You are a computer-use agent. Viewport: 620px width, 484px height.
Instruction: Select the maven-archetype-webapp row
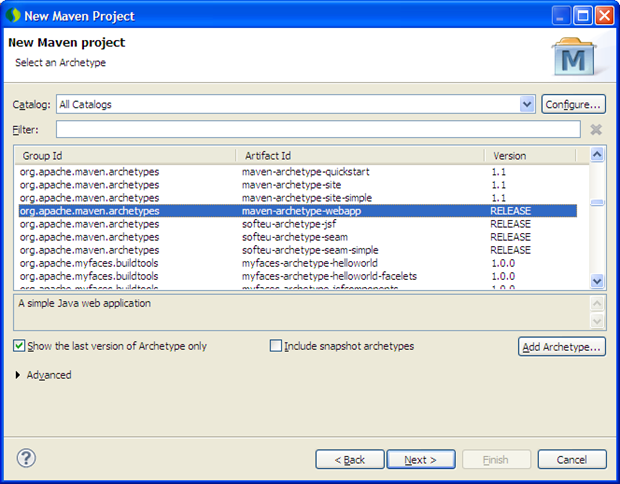point(298,211)
